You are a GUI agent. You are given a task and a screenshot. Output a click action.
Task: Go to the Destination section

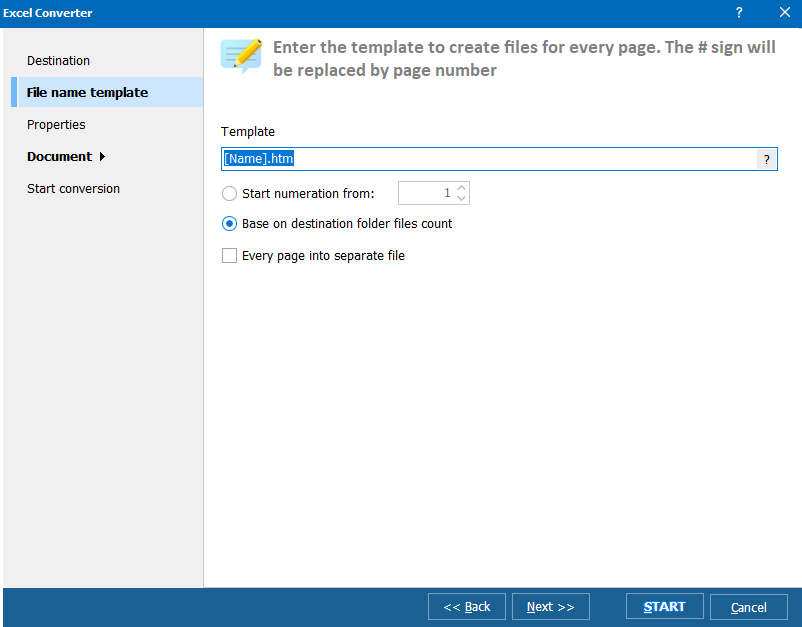(x=58, y=61)
